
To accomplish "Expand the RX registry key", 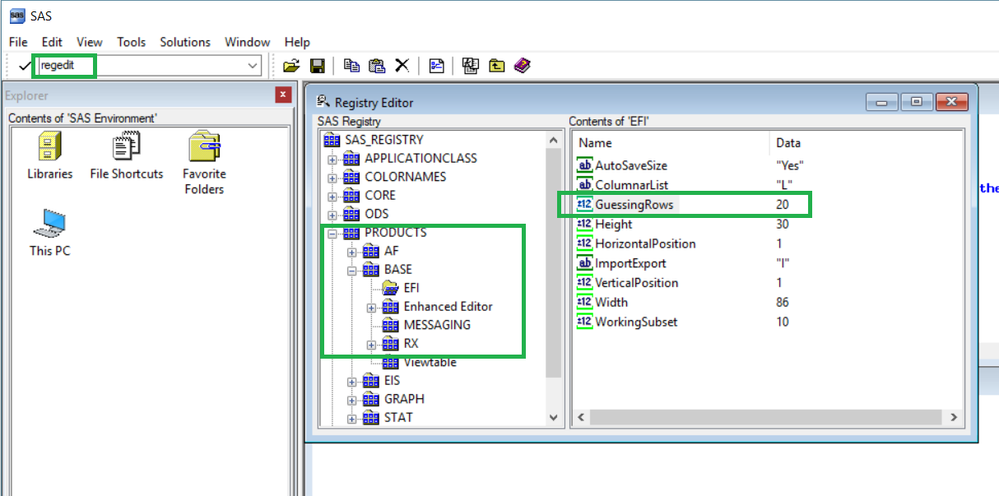I will pos(371,344).
